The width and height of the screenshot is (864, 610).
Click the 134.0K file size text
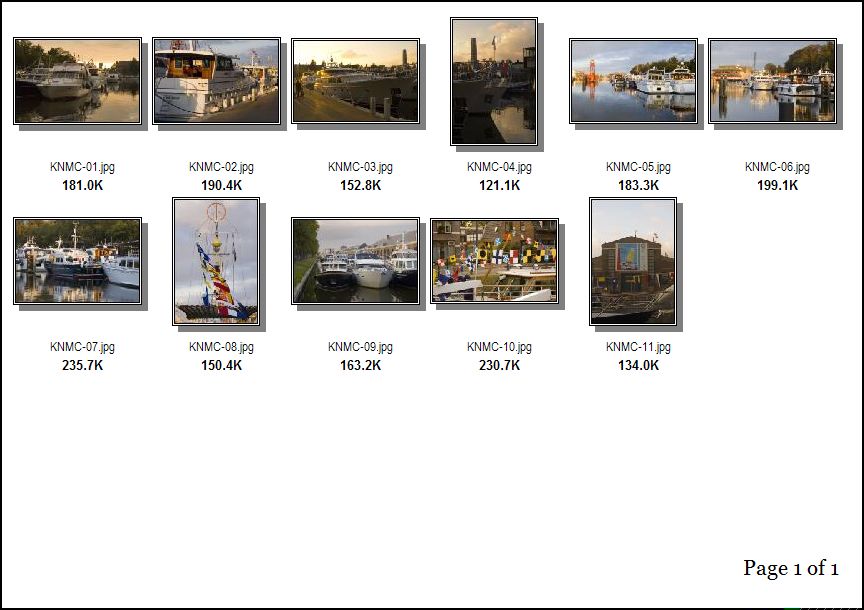click(x=639, y=365)
